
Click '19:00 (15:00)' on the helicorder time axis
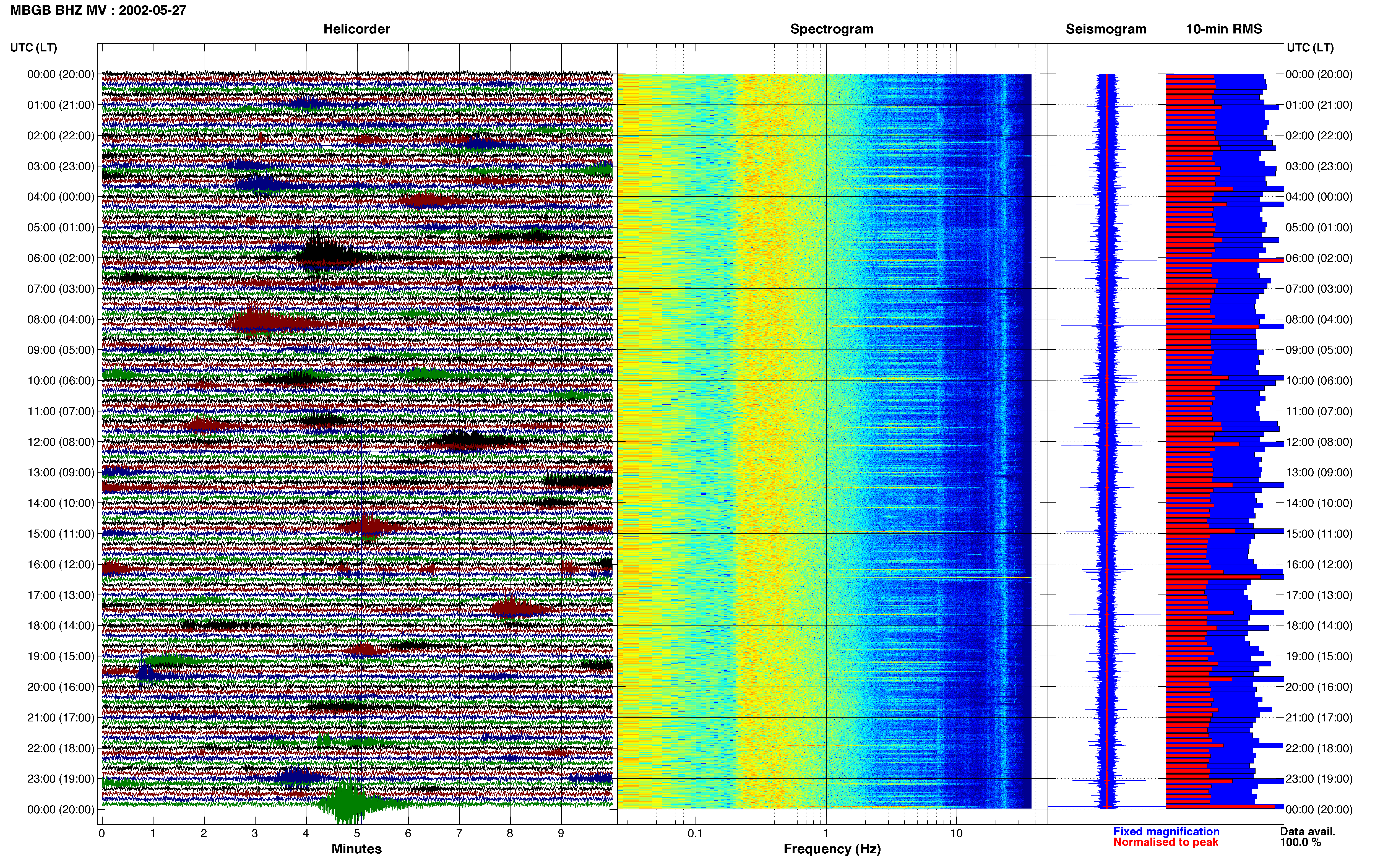pyautogui.click(x=61, y=656)
